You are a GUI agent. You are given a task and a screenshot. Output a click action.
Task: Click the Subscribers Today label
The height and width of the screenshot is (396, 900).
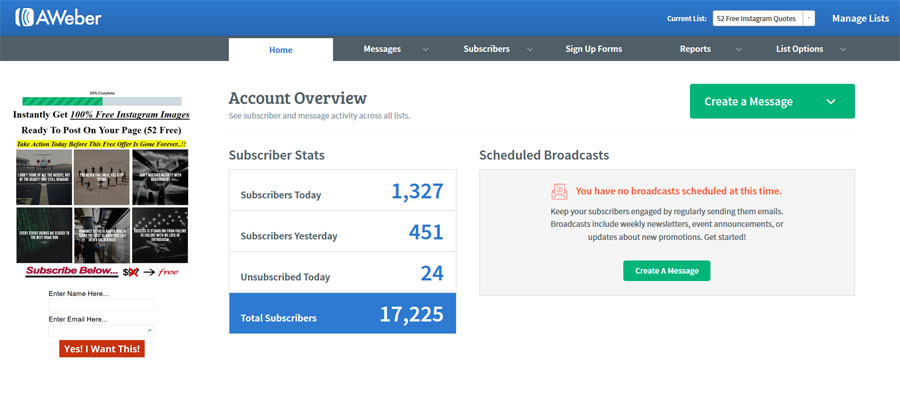[281, 195]
